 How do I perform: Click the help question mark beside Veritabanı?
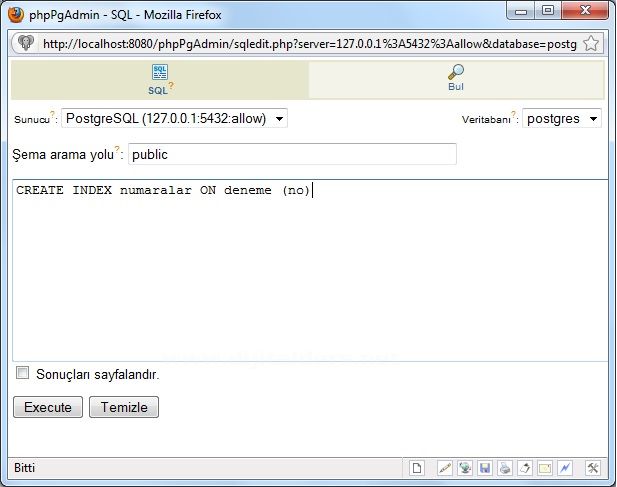pyautogui.click(x=513, y=114)
